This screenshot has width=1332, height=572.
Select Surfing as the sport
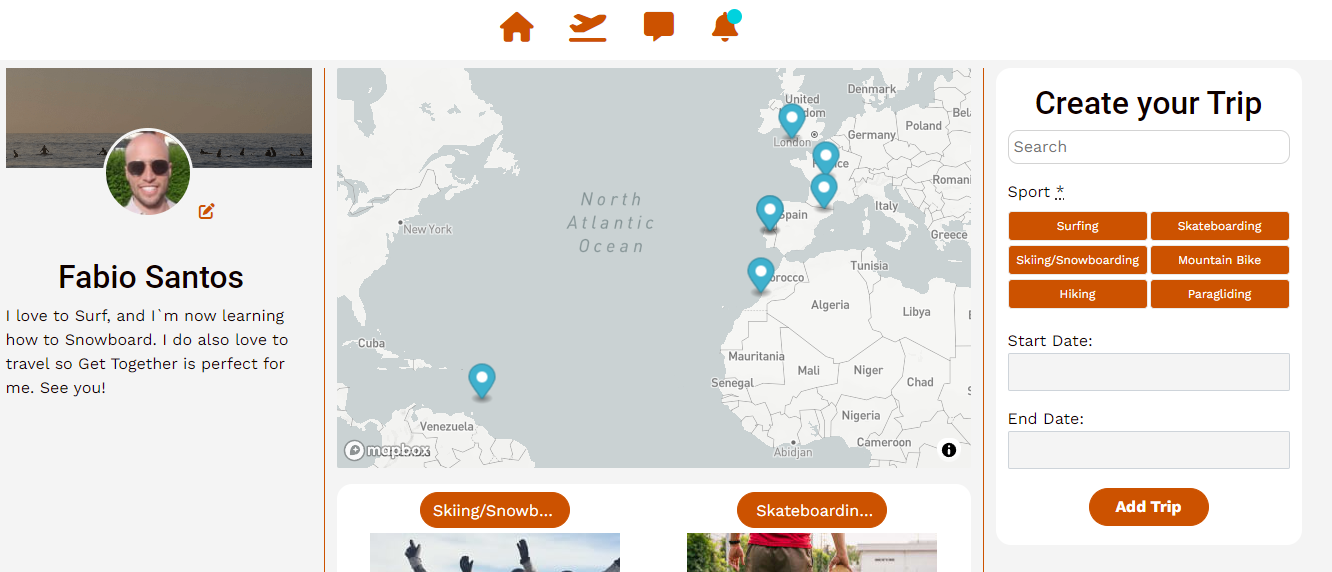[1077, 226]
